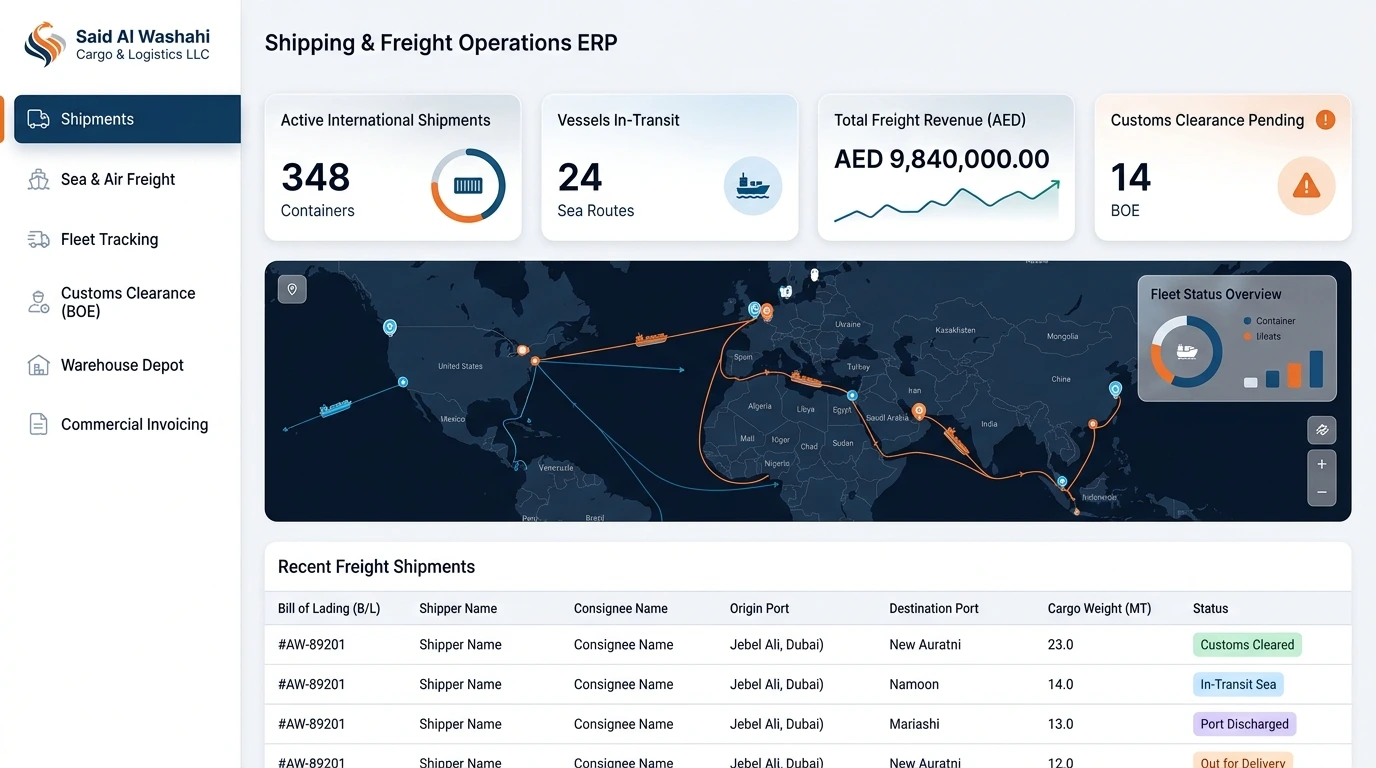Click the orange pin near Saudi Arabia
Image resolution: width=1376 pixels, height=768 pixels.
(x=919, y=410)
